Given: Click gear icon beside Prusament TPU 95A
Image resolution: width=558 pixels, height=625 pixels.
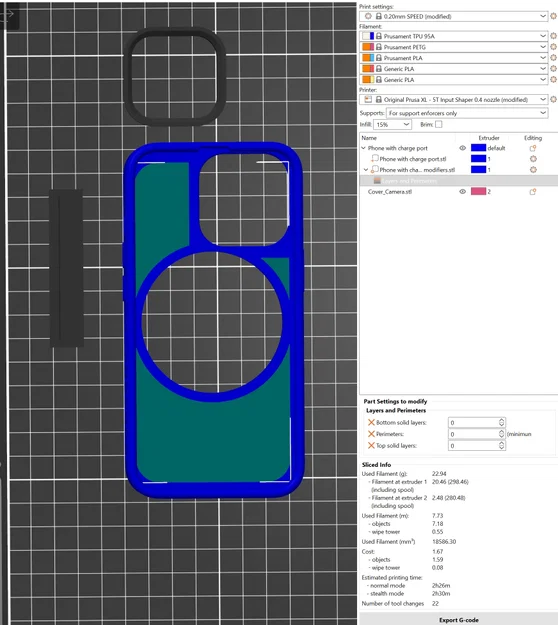Looking at the screenshot, I should (x=553, y=36).
